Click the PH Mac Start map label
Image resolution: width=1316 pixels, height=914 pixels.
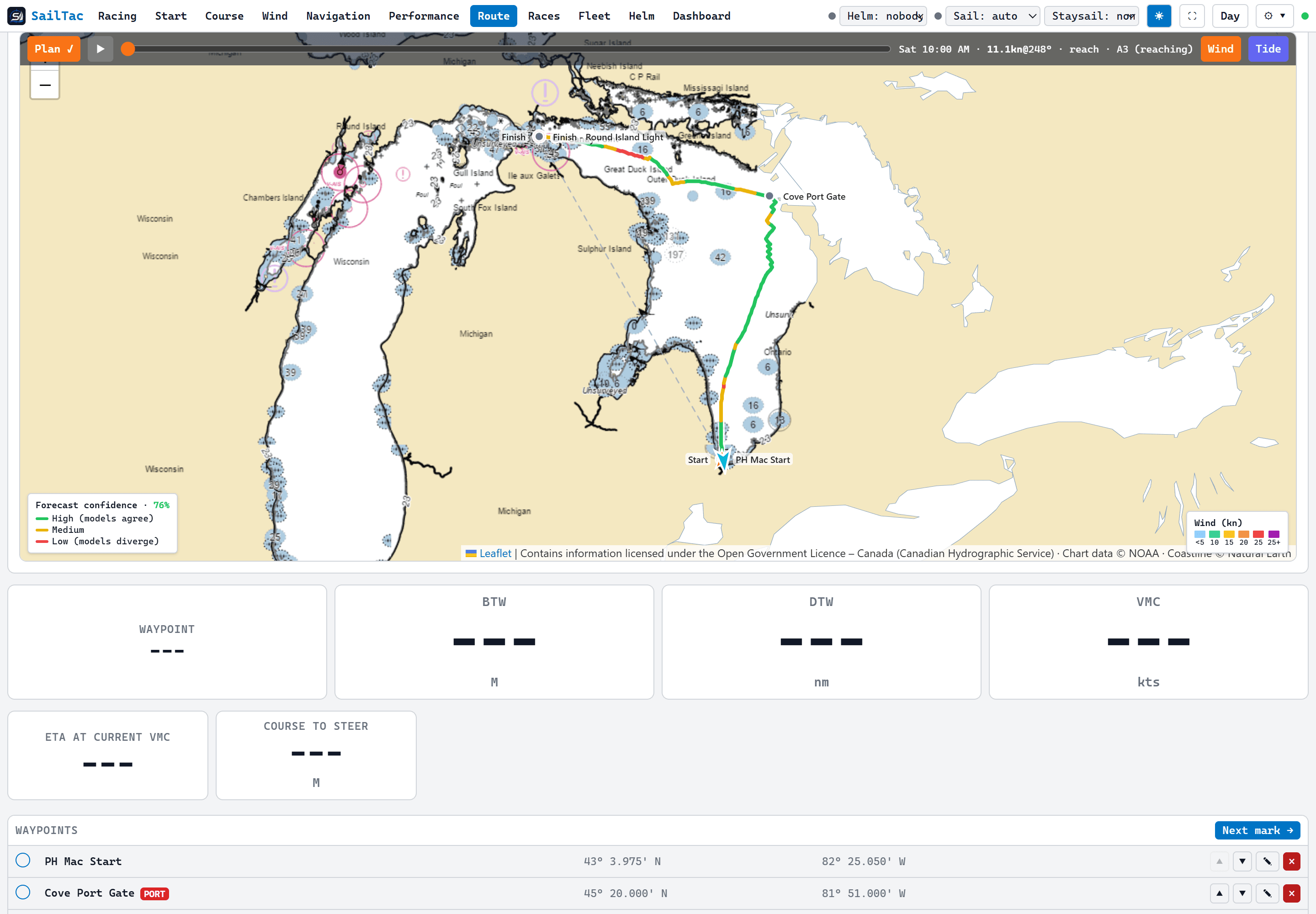click(x=762, y=459)
